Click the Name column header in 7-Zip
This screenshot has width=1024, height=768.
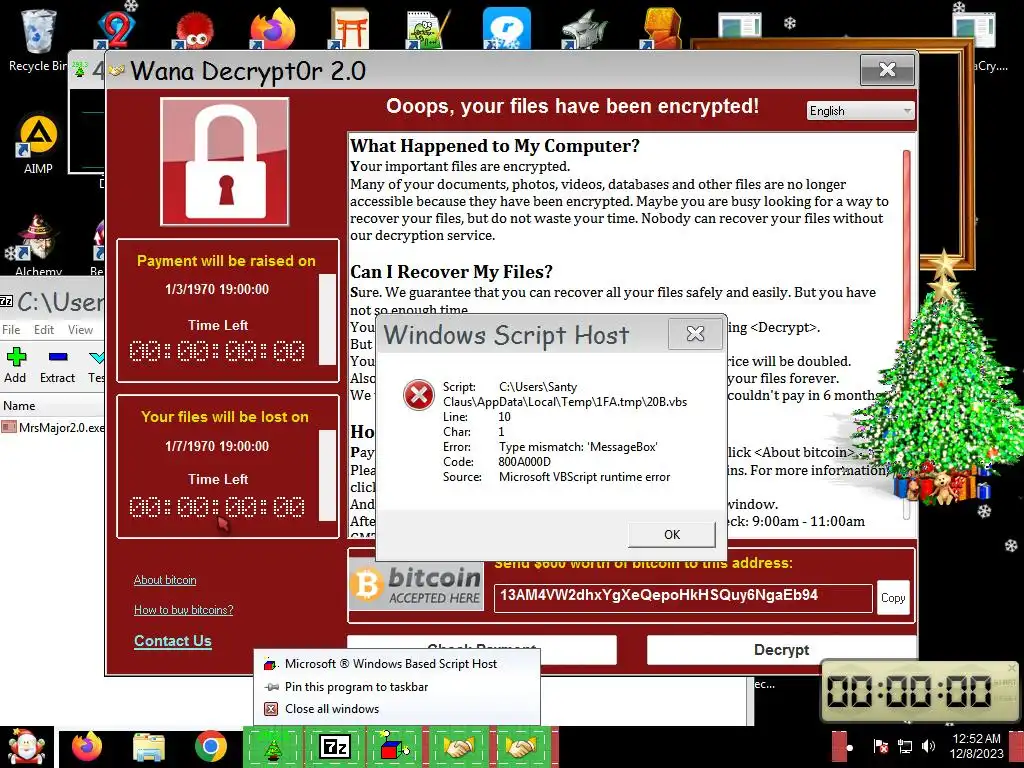click(52, 406)
